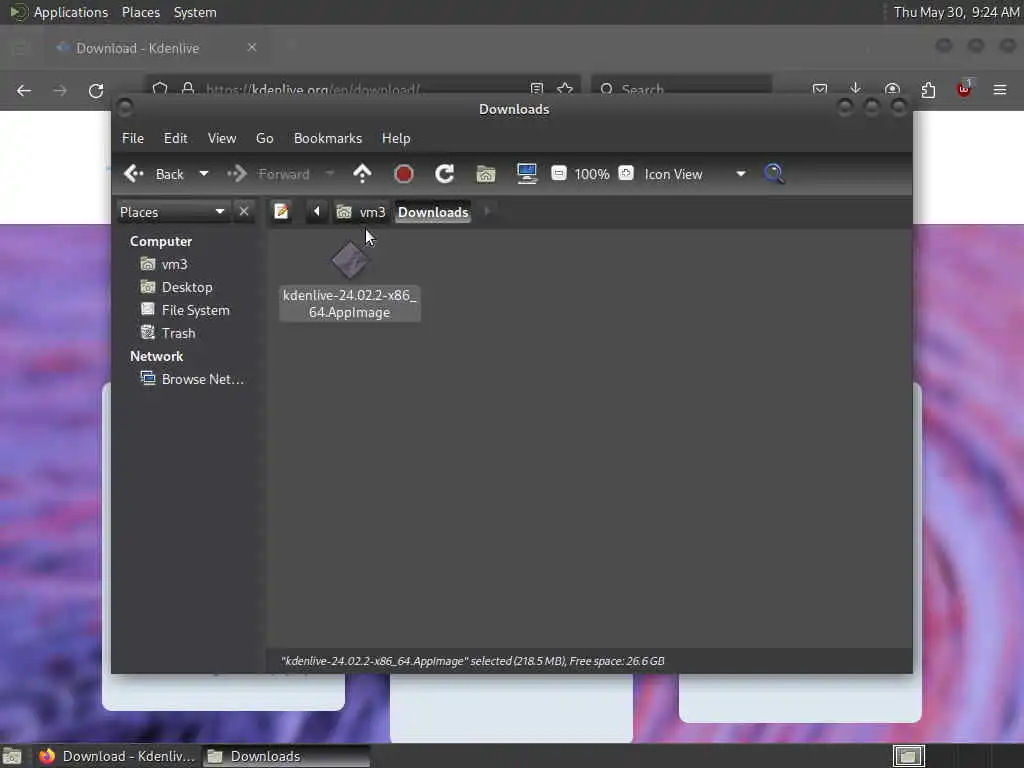Switch to Firefox in the bottom taskbar
The image size is (1024, 768).
117,756
